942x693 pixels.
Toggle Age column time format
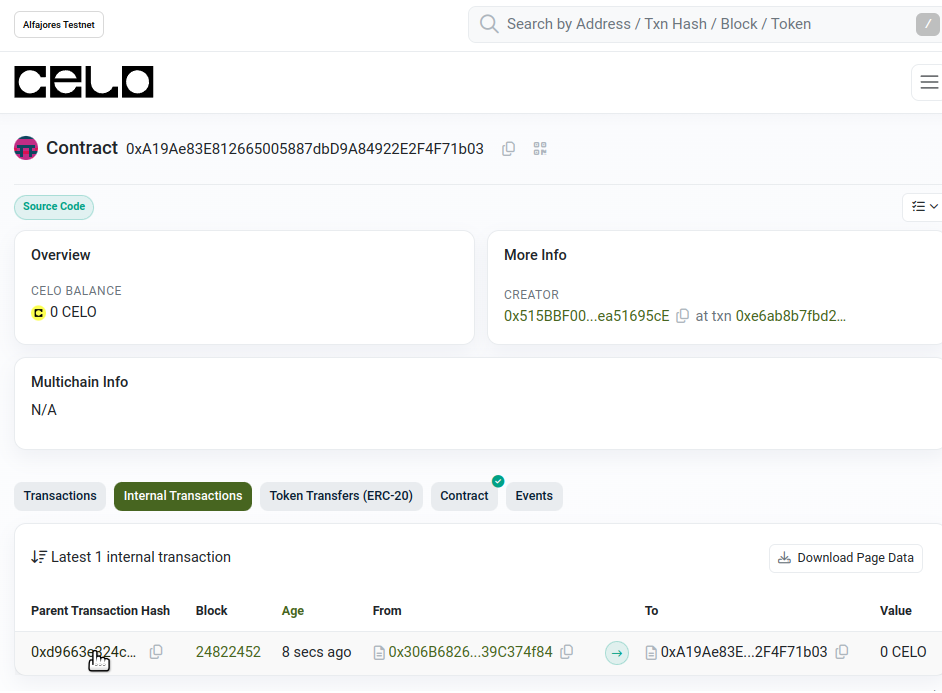coord(293,611)
